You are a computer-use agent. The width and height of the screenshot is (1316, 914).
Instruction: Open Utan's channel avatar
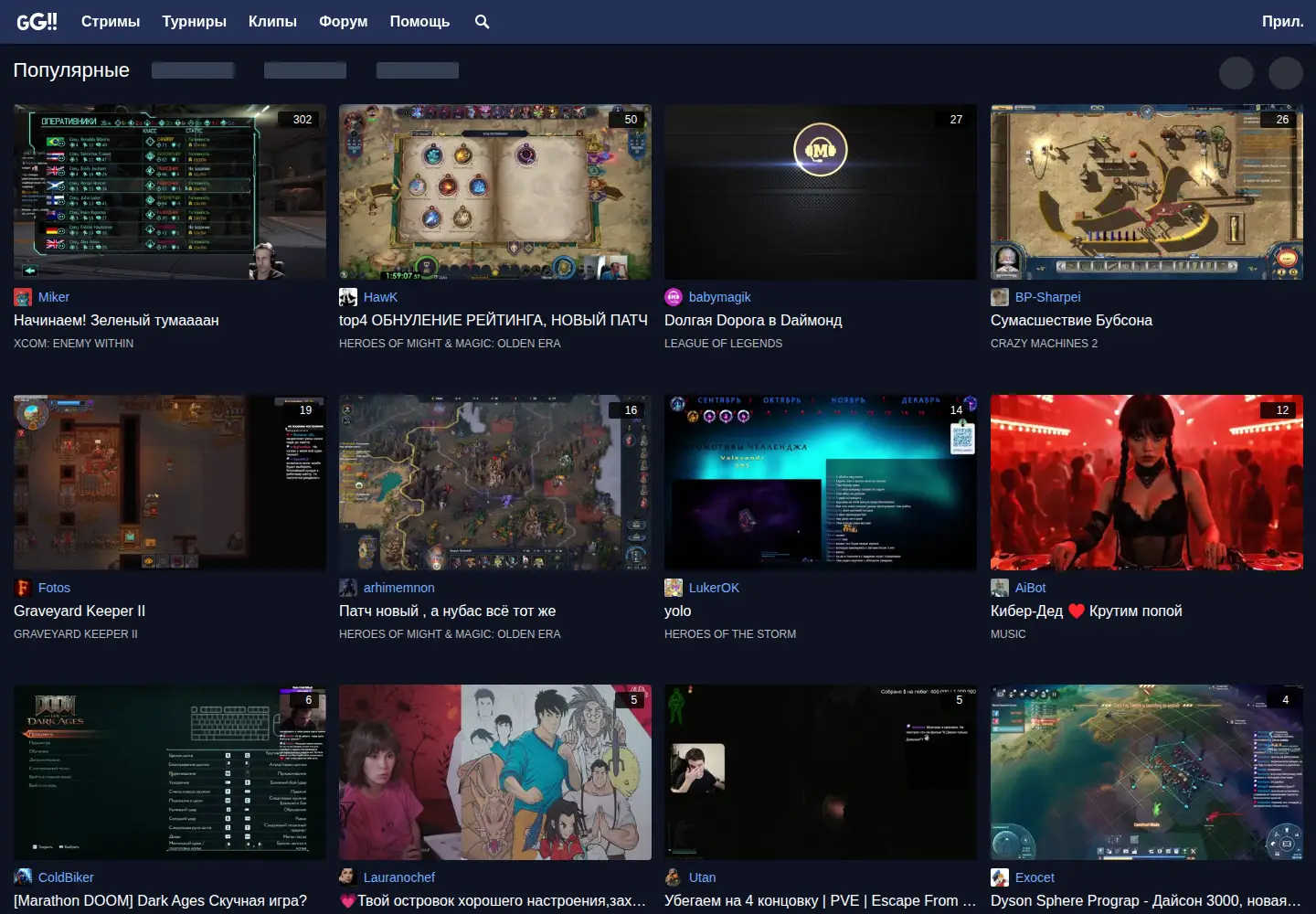tap(674, 877)
